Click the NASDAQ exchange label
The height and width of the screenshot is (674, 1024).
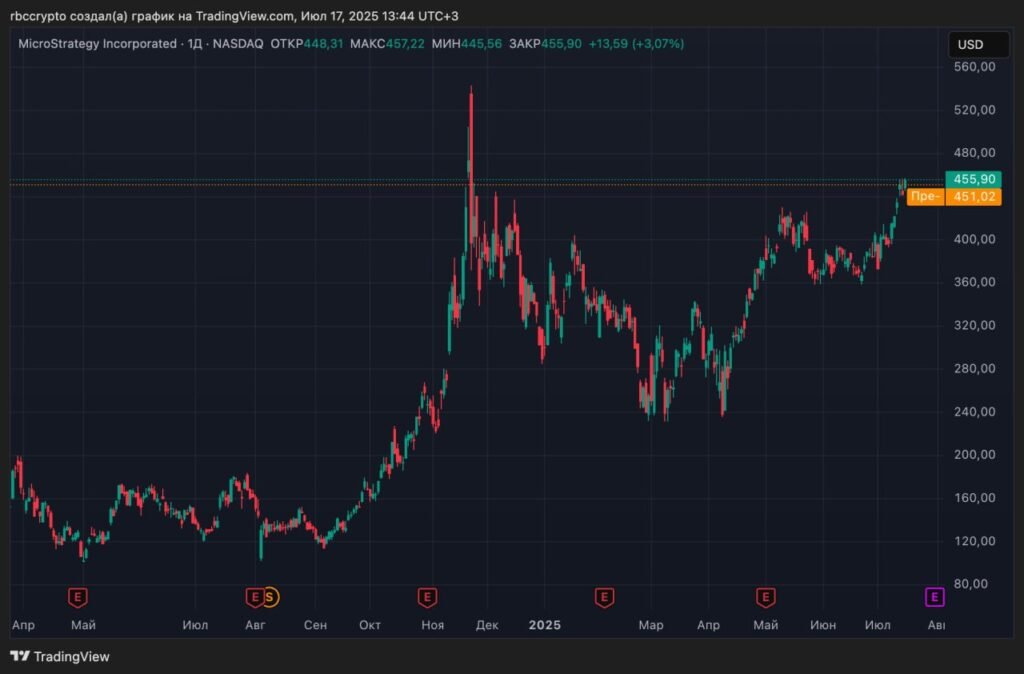tap(238, 44)
